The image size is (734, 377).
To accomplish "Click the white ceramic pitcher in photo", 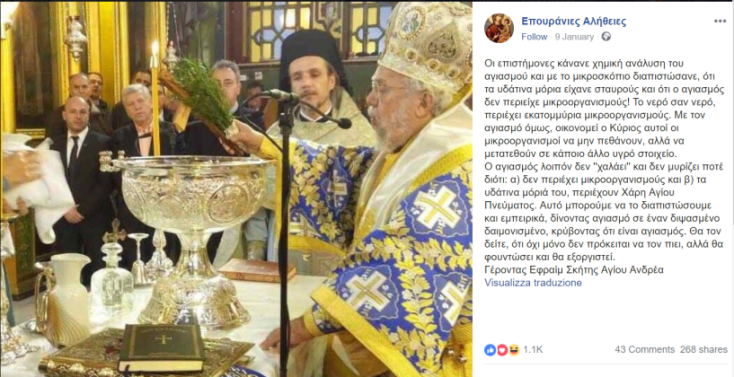I will coord(65,298).
